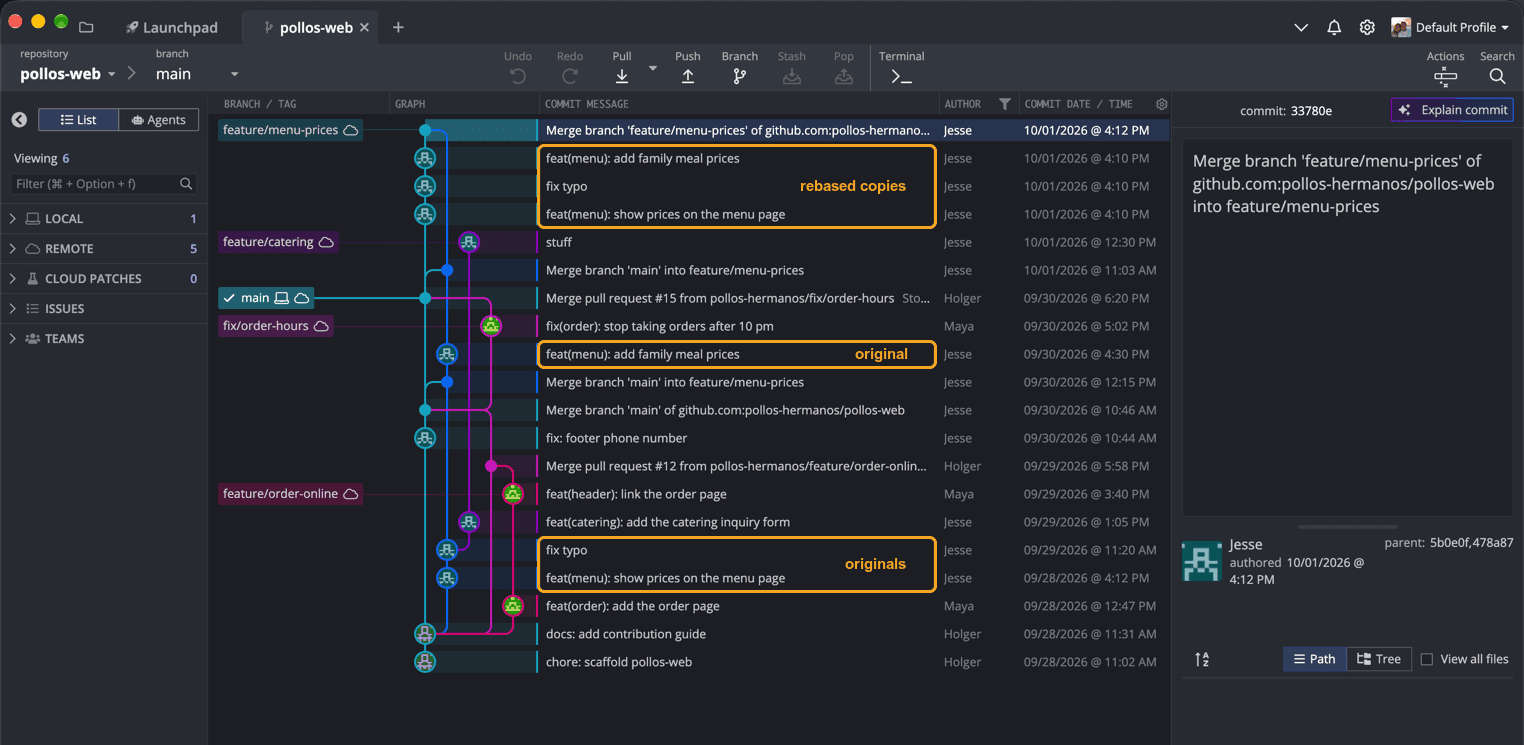
Task: Click the Redo toolbar icon
Action: [570, 76]
